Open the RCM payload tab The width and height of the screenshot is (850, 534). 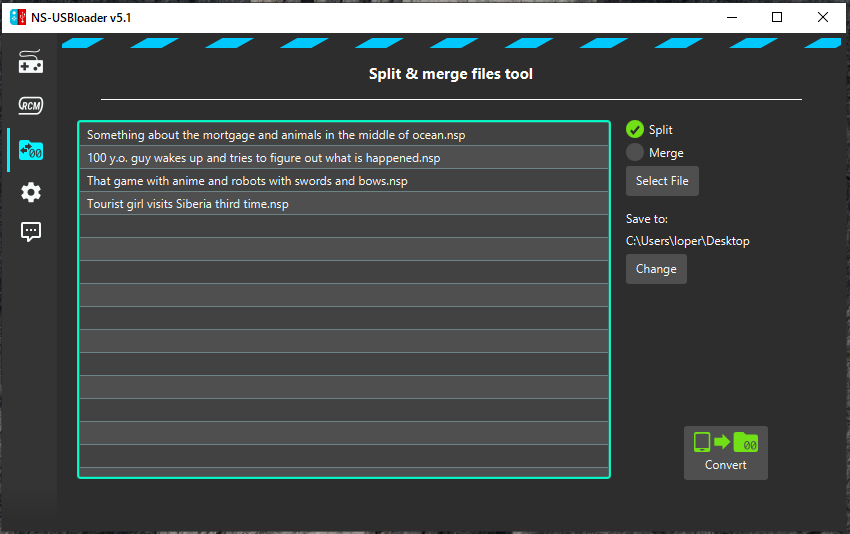click(x=31, y=105)
